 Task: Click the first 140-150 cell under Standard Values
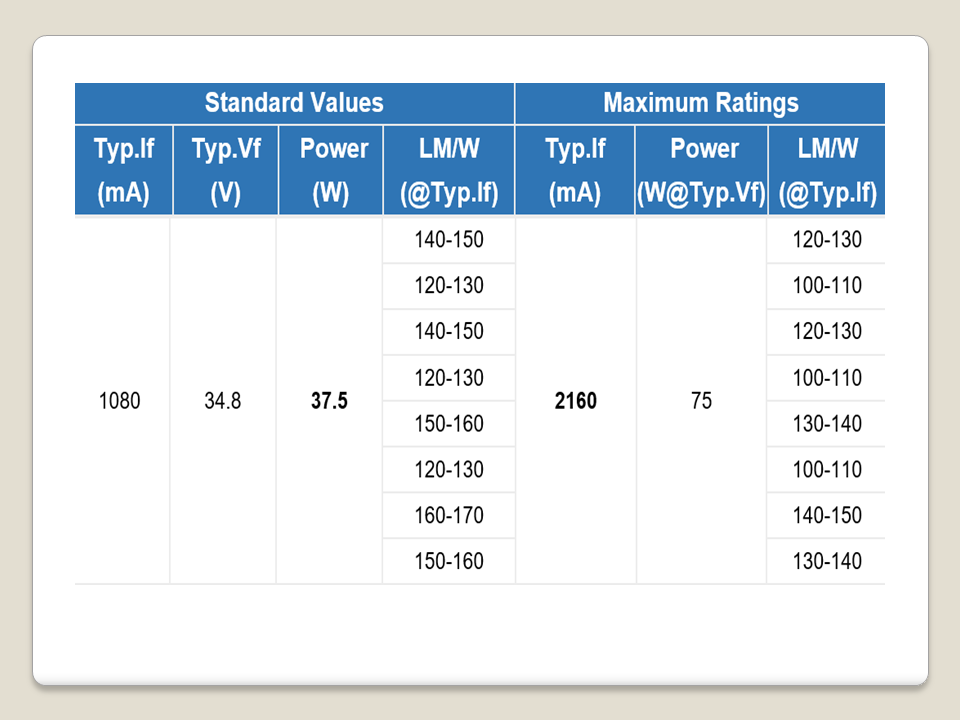point(448,240)
